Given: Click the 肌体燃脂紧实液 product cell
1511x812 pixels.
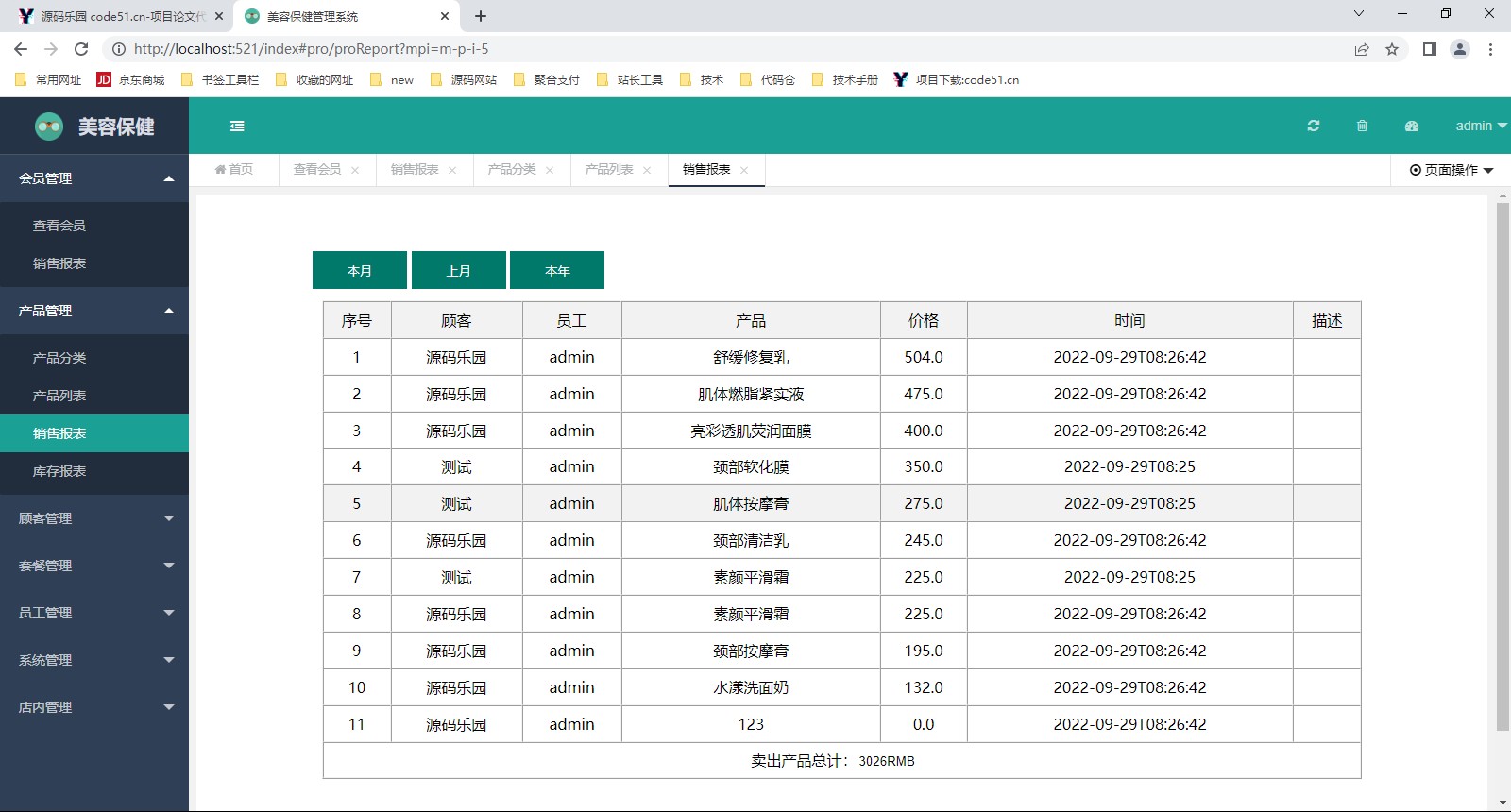Looking at the screenshot, I should [x=751, y=394].
